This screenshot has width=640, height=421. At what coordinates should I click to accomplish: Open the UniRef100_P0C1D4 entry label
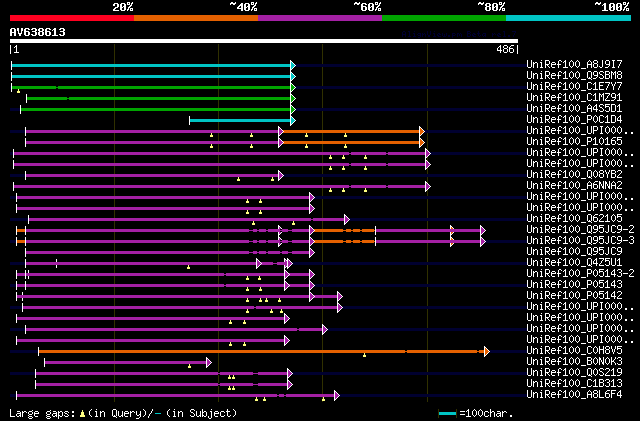(x=574, y=119)
